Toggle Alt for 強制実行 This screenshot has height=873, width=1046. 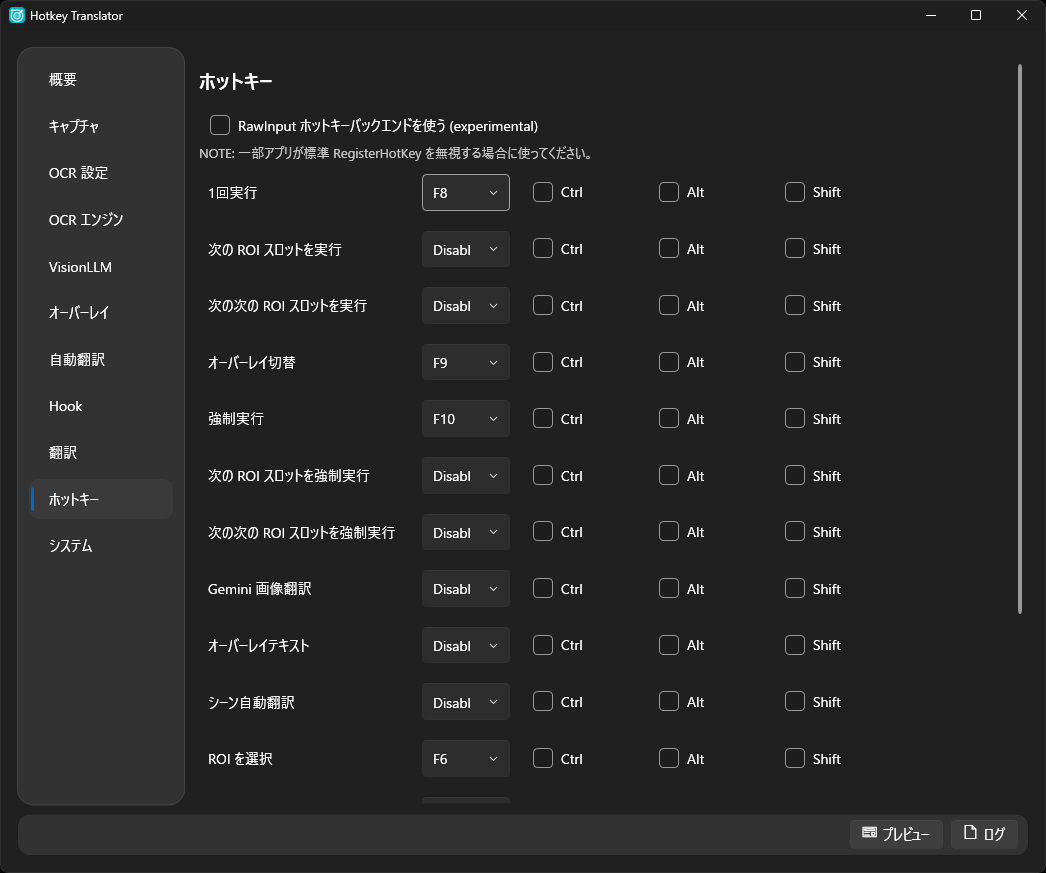(x=668, y=419)
